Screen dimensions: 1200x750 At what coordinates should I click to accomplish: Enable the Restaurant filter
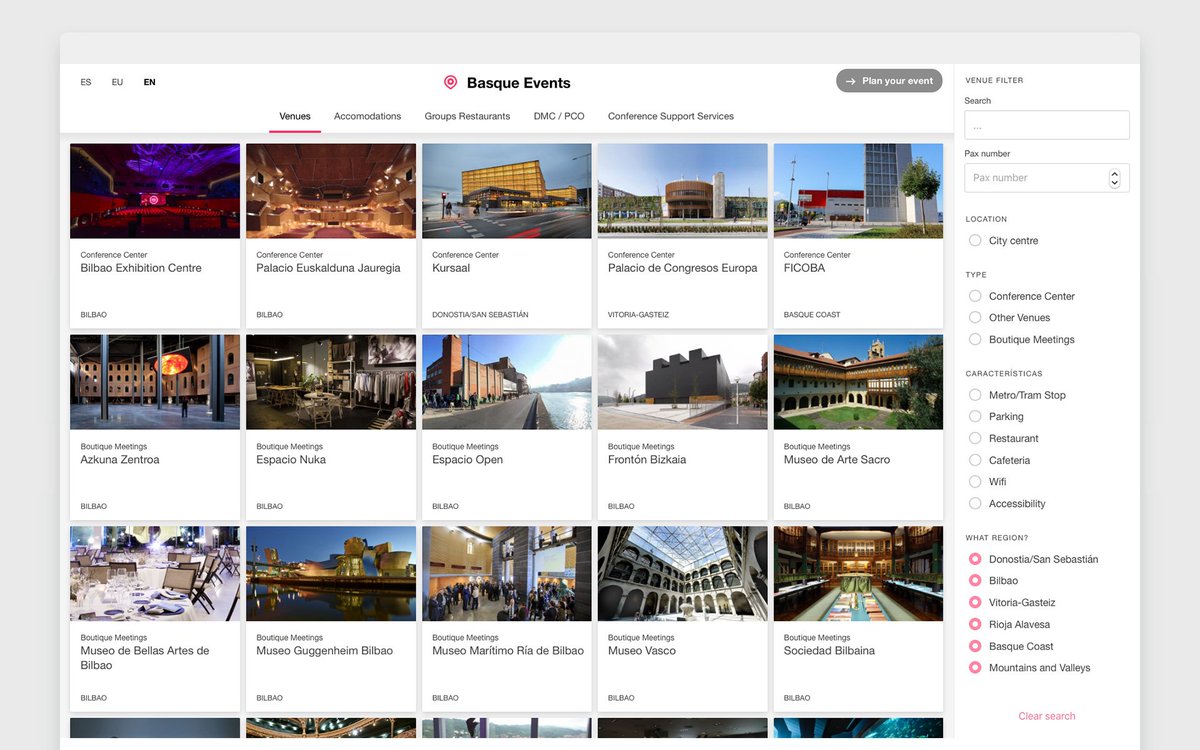[x=1004, y=439]
